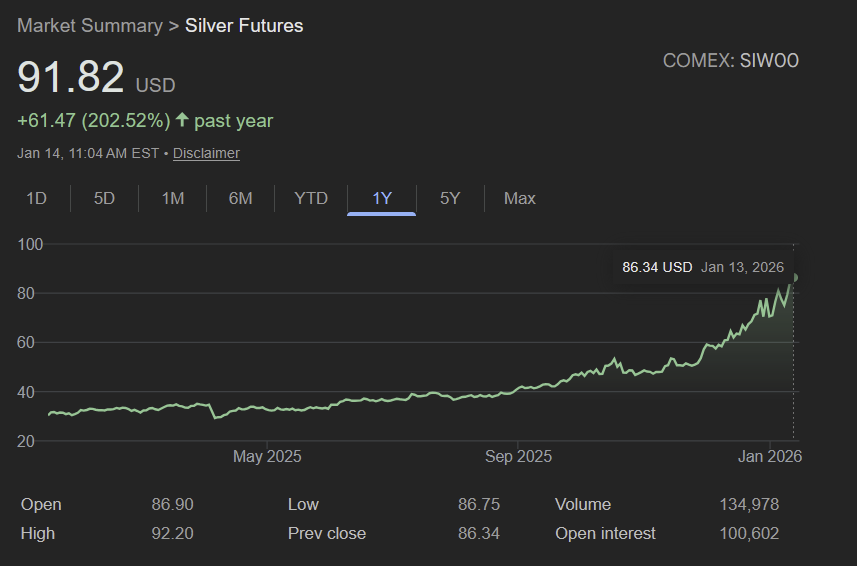The height and width of the screenshot is (566, 857).
Task: Switch chart to 6M range
Action: click(x=240, y=198)
